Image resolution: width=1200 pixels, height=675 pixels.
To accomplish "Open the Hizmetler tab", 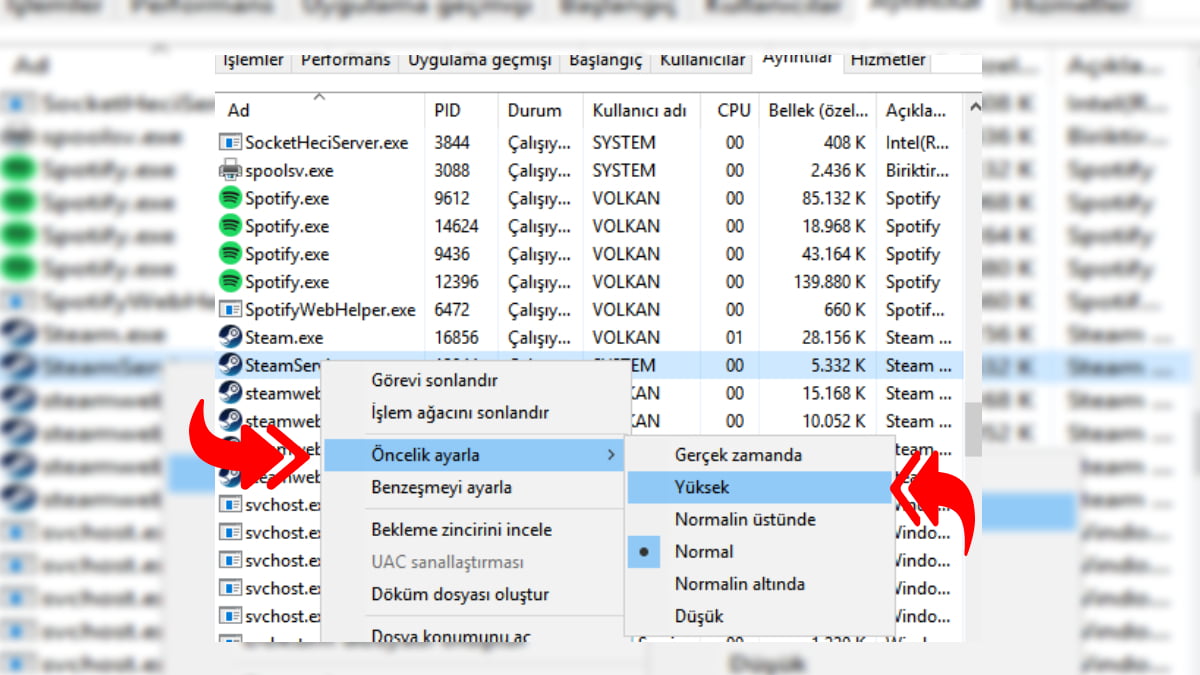I will click(887, 60).
